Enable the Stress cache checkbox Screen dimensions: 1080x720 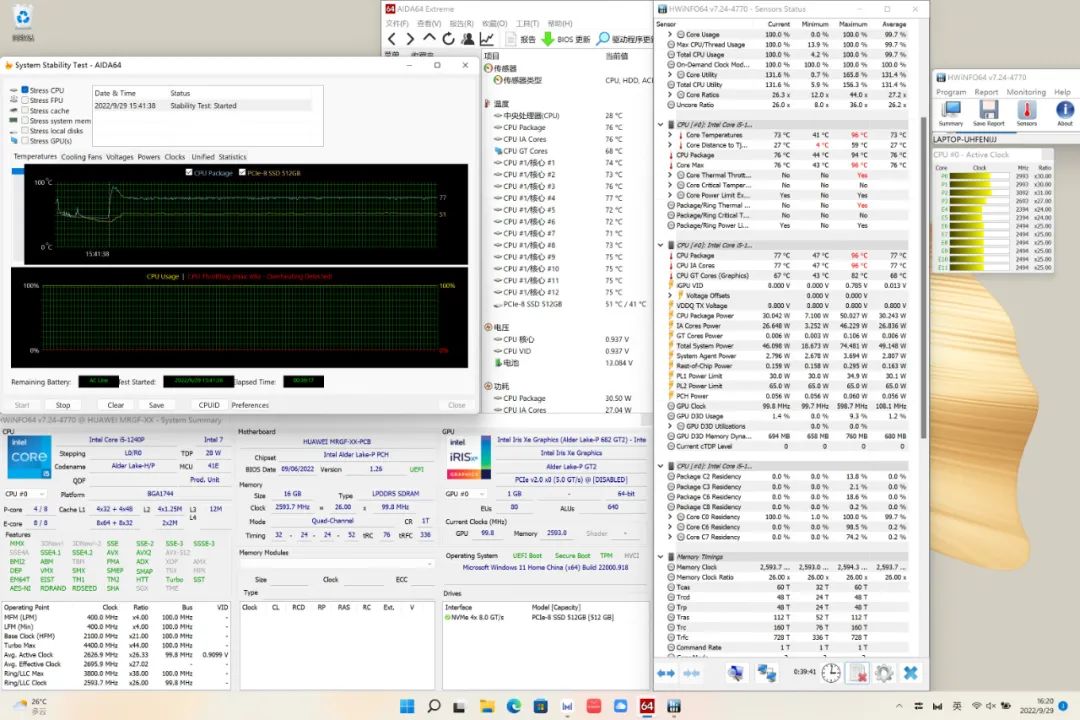point(25,110)
